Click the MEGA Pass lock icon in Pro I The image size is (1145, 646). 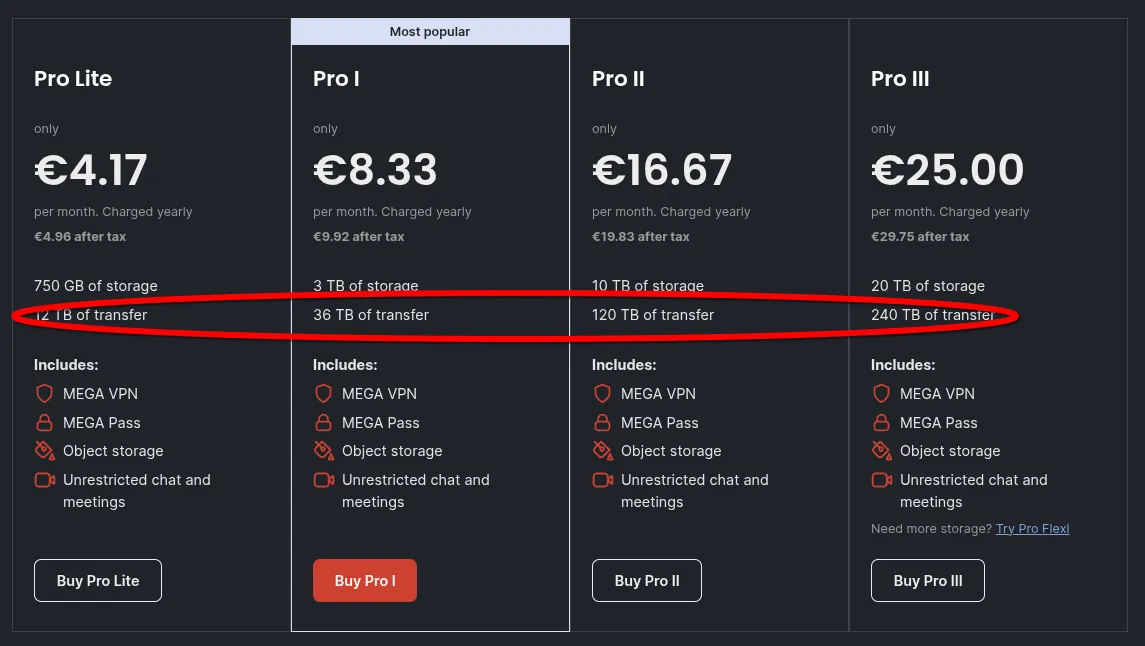(323, 422)
